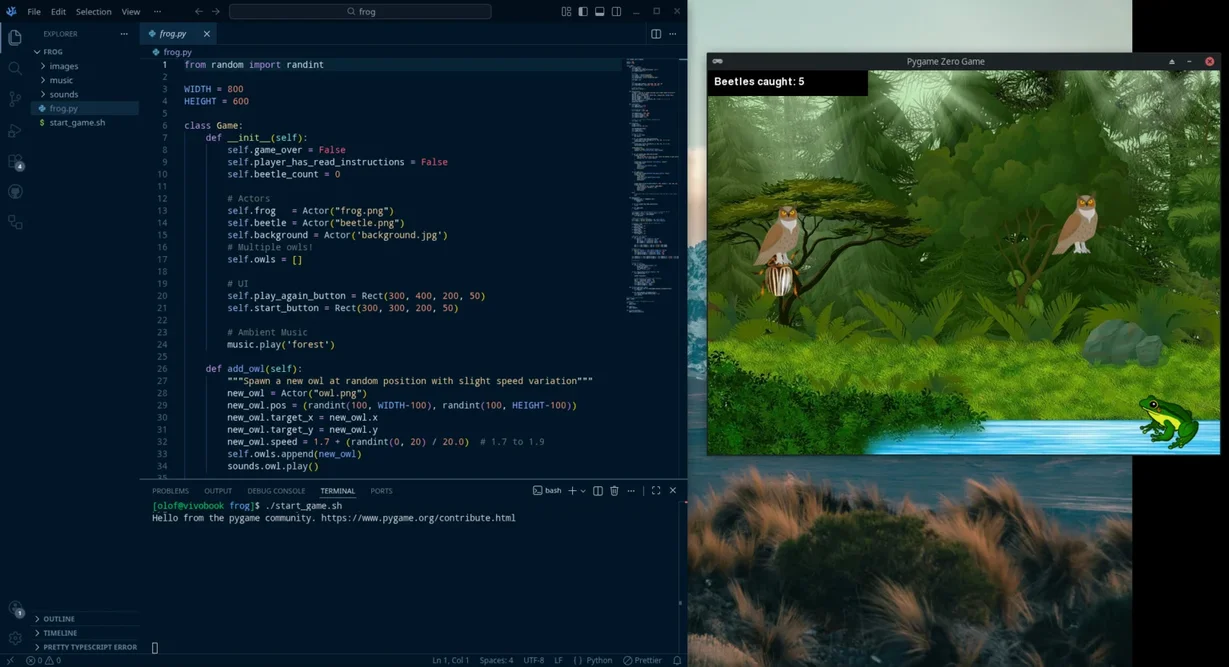Viewport: 1229px width, 667px height.
Task: Open the Run and Debug panel
Action: [x=15, y=129]
